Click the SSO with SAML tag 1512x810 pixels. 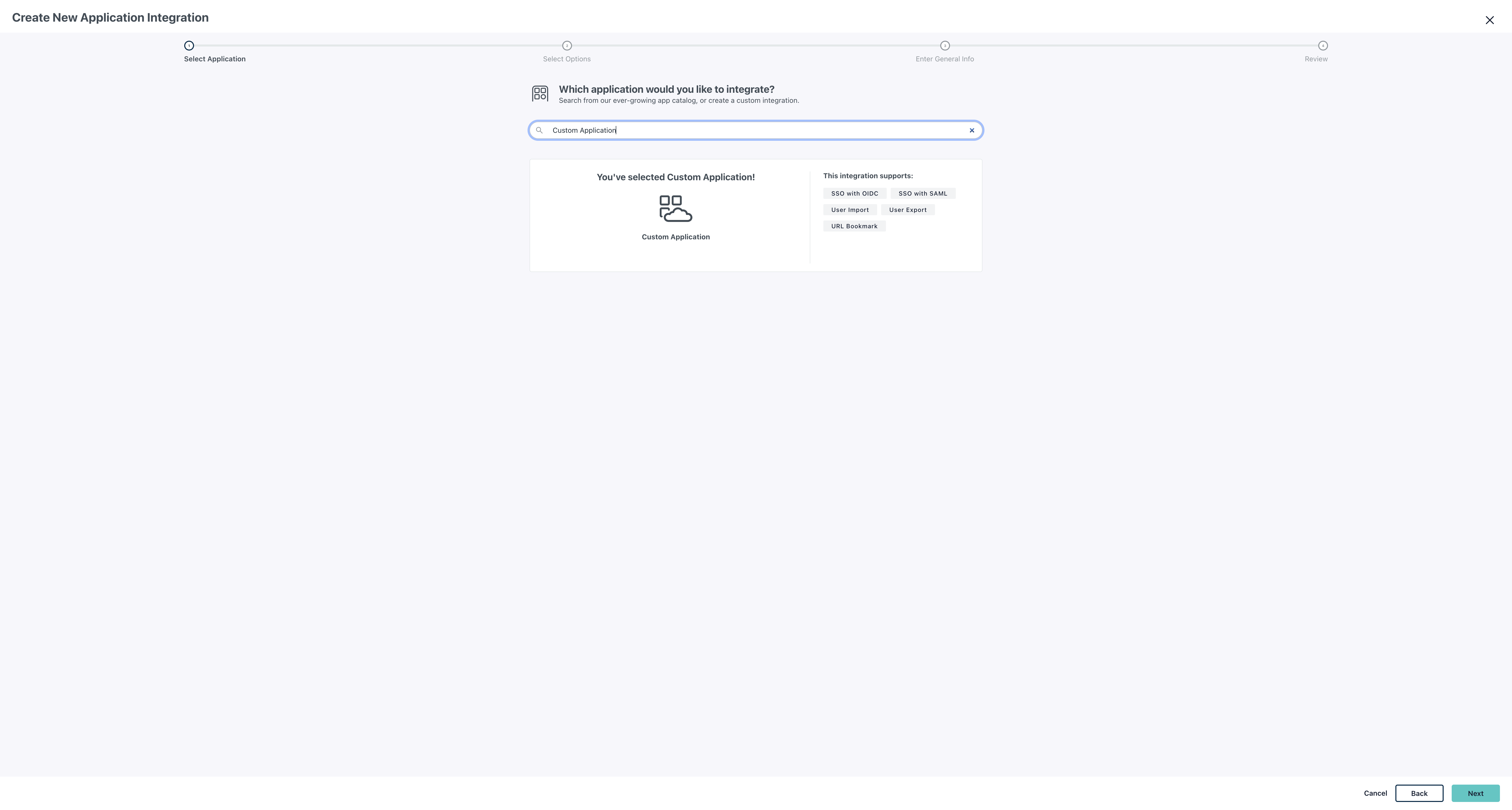[x=923, y=193]
